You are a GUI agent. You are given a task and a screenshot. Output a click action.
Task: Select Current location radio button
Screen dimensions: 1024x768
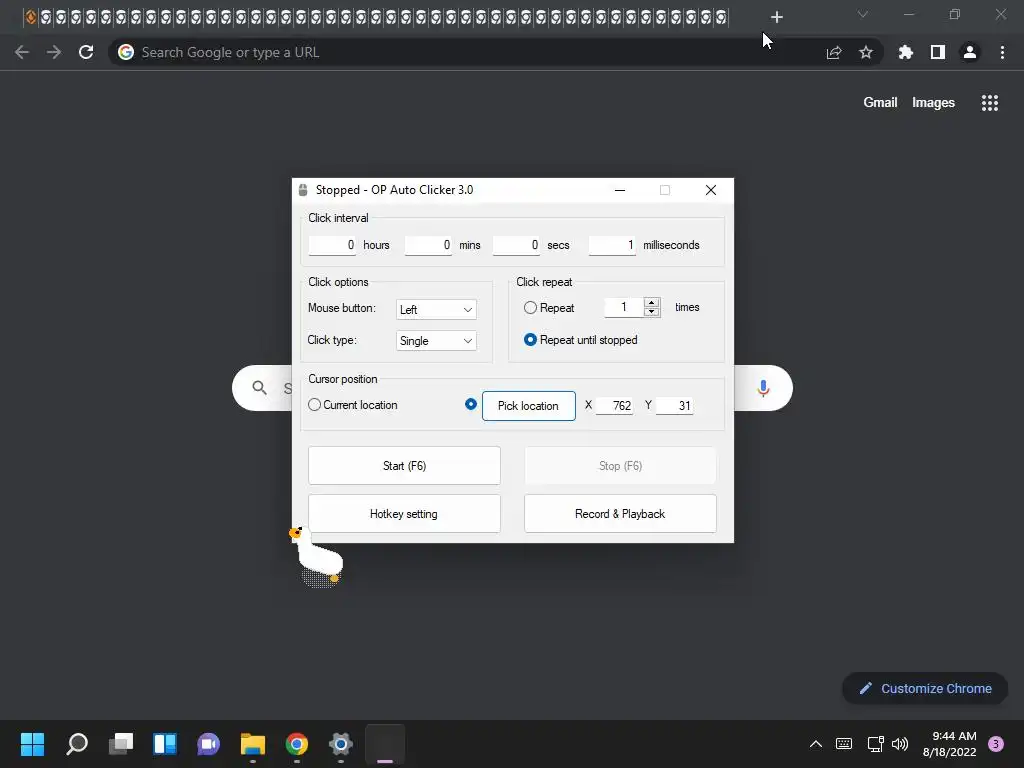click(x=314, y=405)
